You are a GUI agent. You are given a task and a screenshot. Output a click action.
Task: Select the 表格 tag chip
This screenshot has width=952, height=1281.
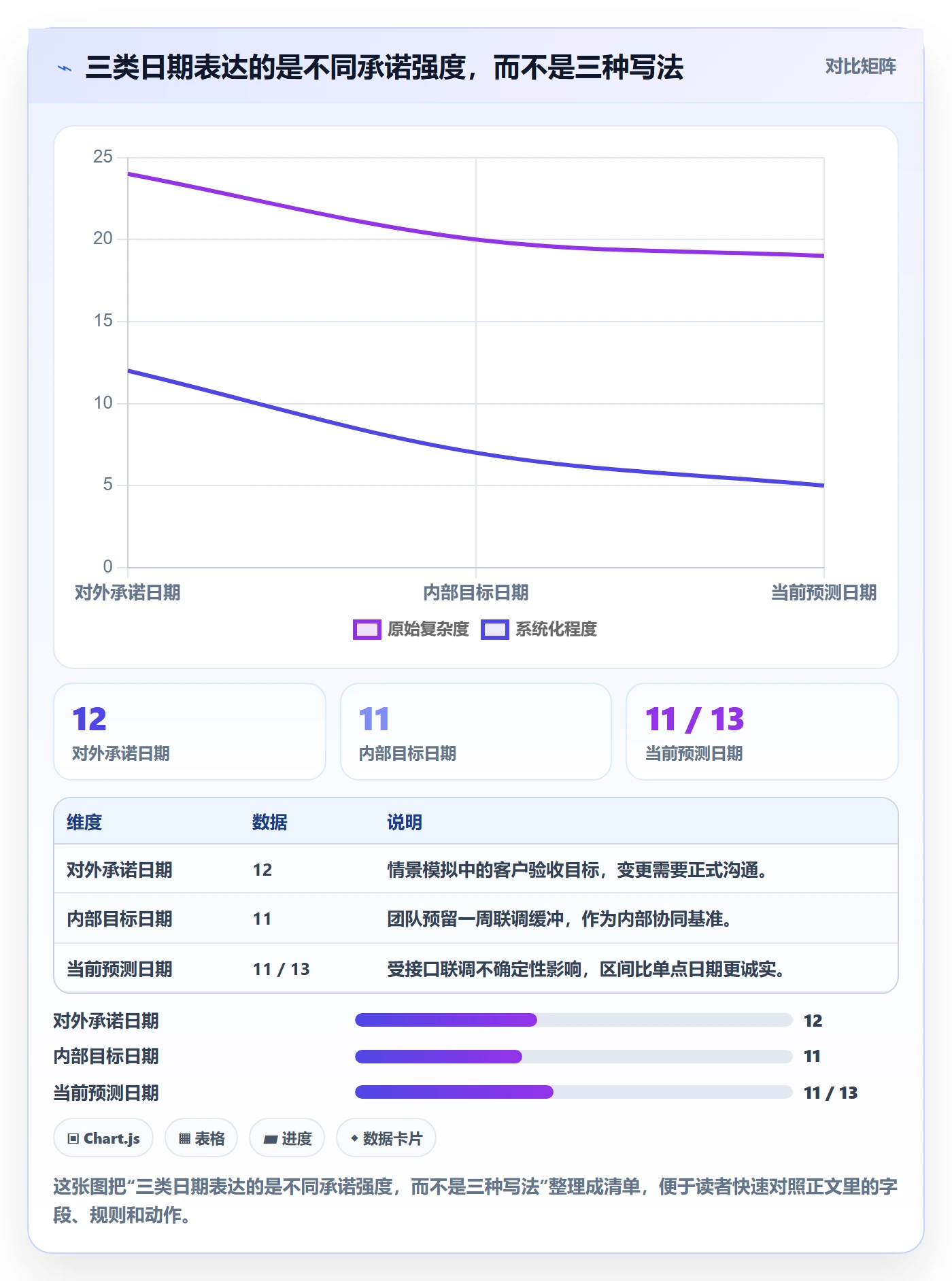(201, 1138)
